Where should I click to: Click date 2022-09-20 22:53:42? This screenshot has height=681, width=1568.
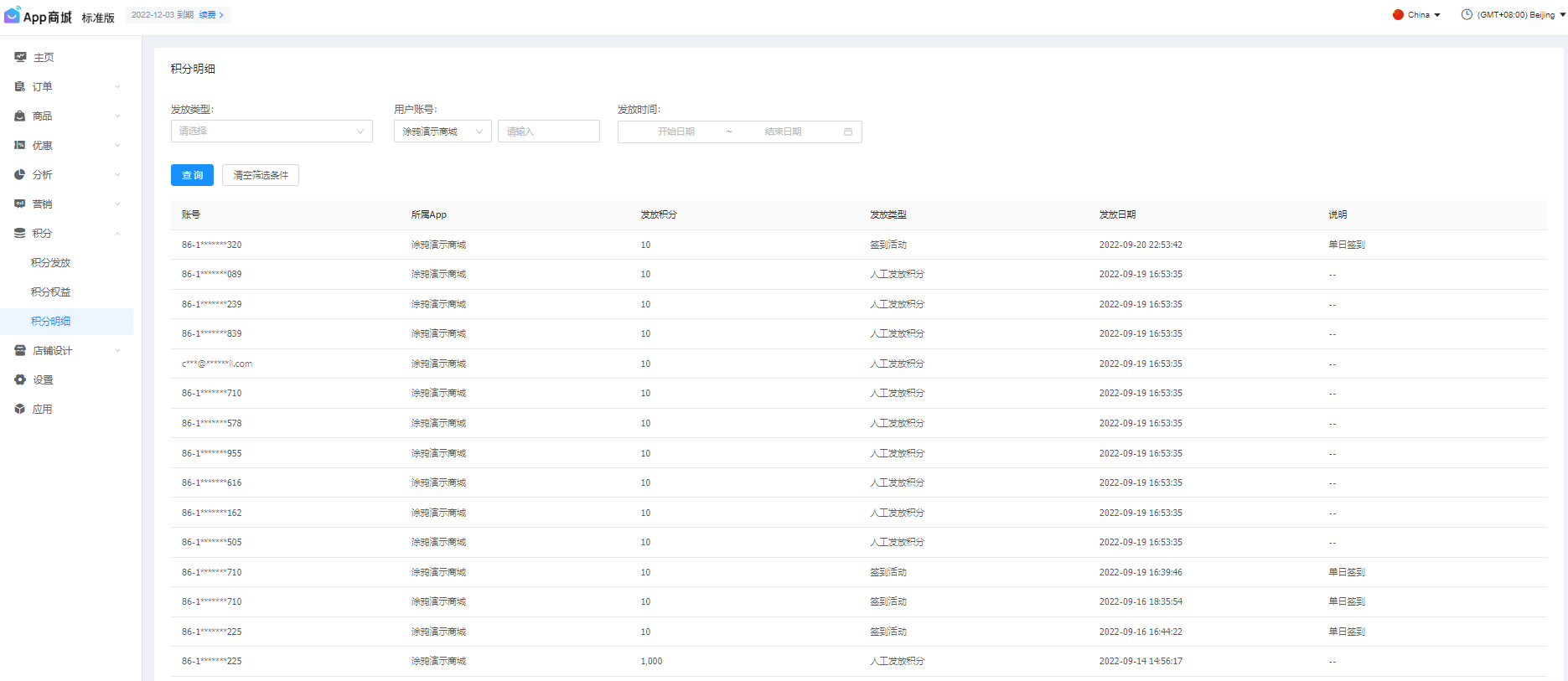point(1141,245)
